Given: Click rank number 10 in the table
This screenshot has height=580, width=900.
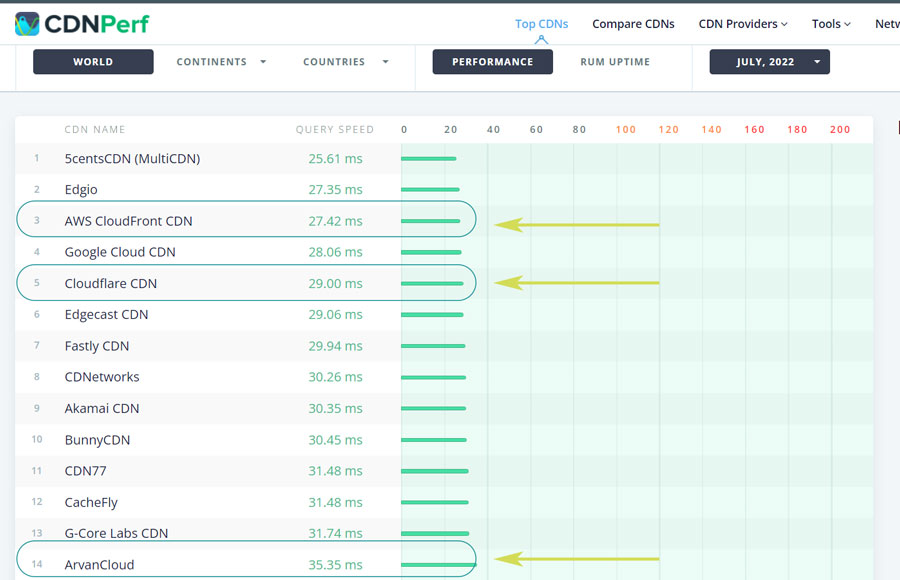Looking at the screenshot, I should tap(37, 439).
